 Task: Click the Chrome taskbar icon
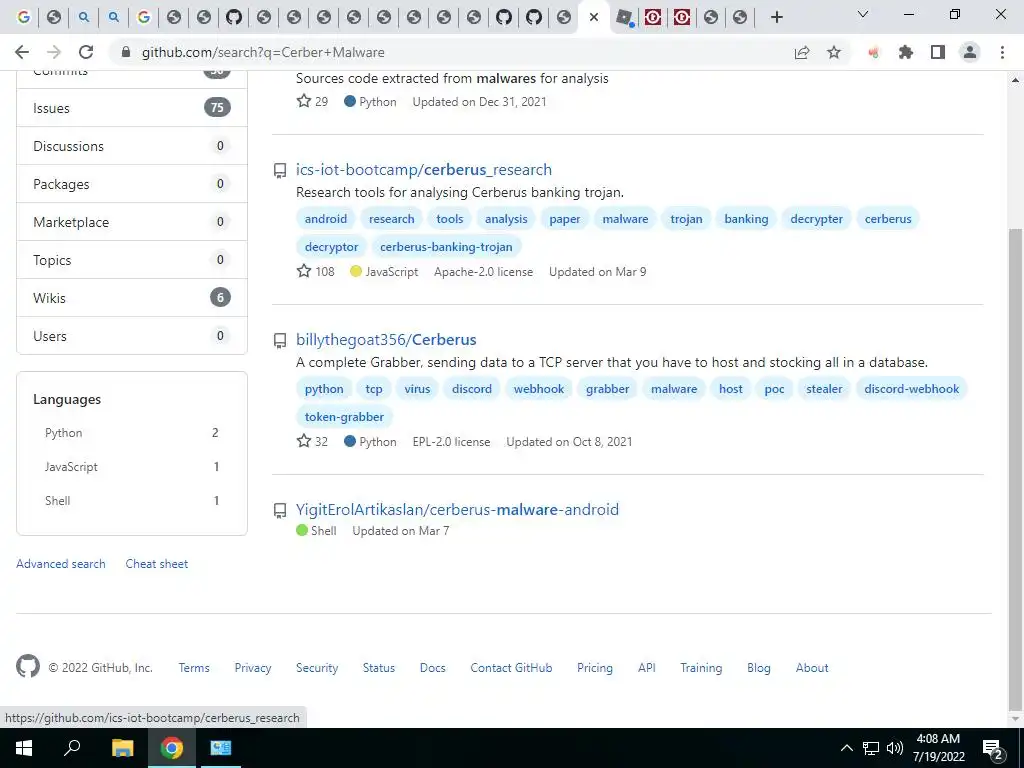(x=172, y=748)
